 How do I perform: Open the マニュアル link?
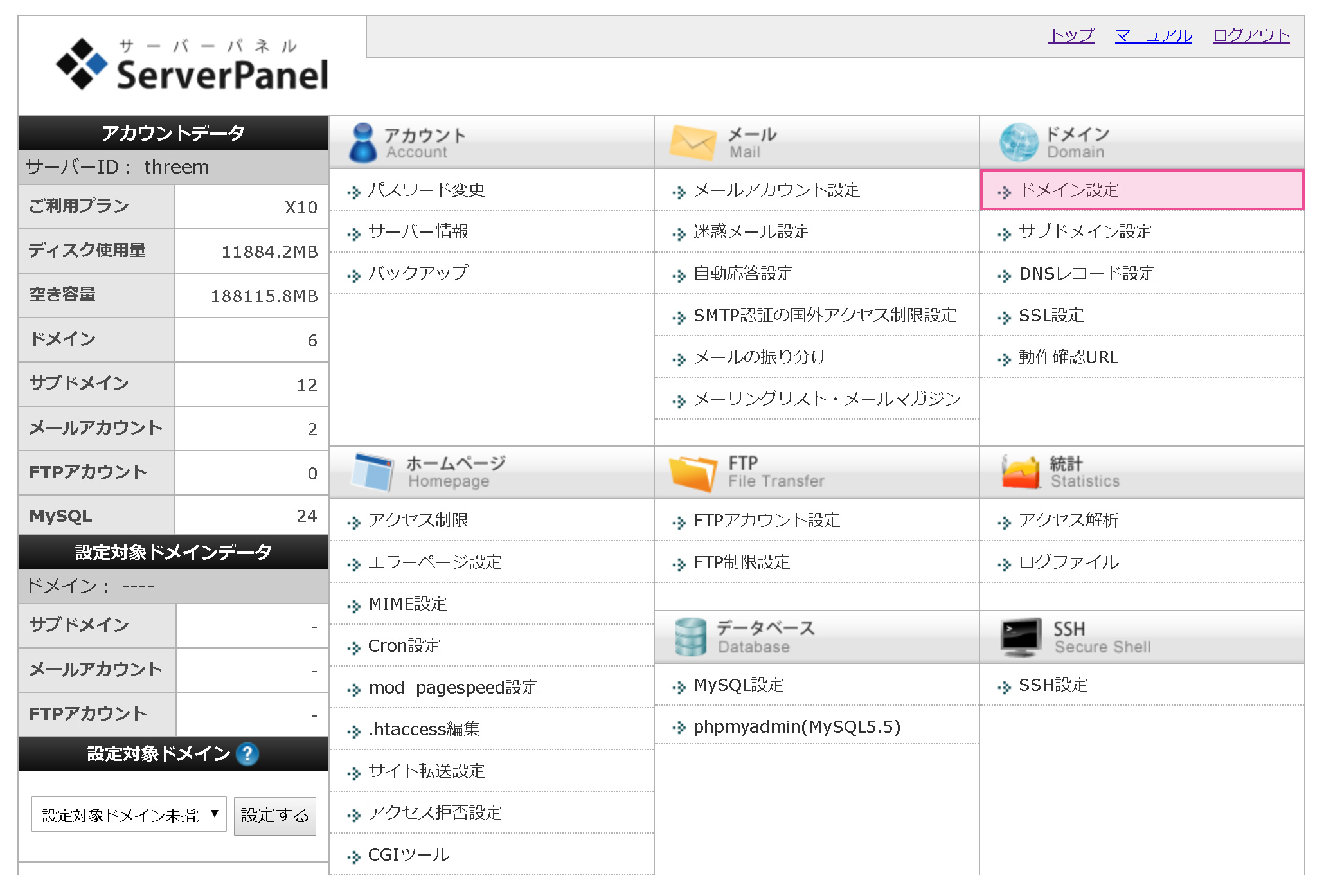[1153, 35]
